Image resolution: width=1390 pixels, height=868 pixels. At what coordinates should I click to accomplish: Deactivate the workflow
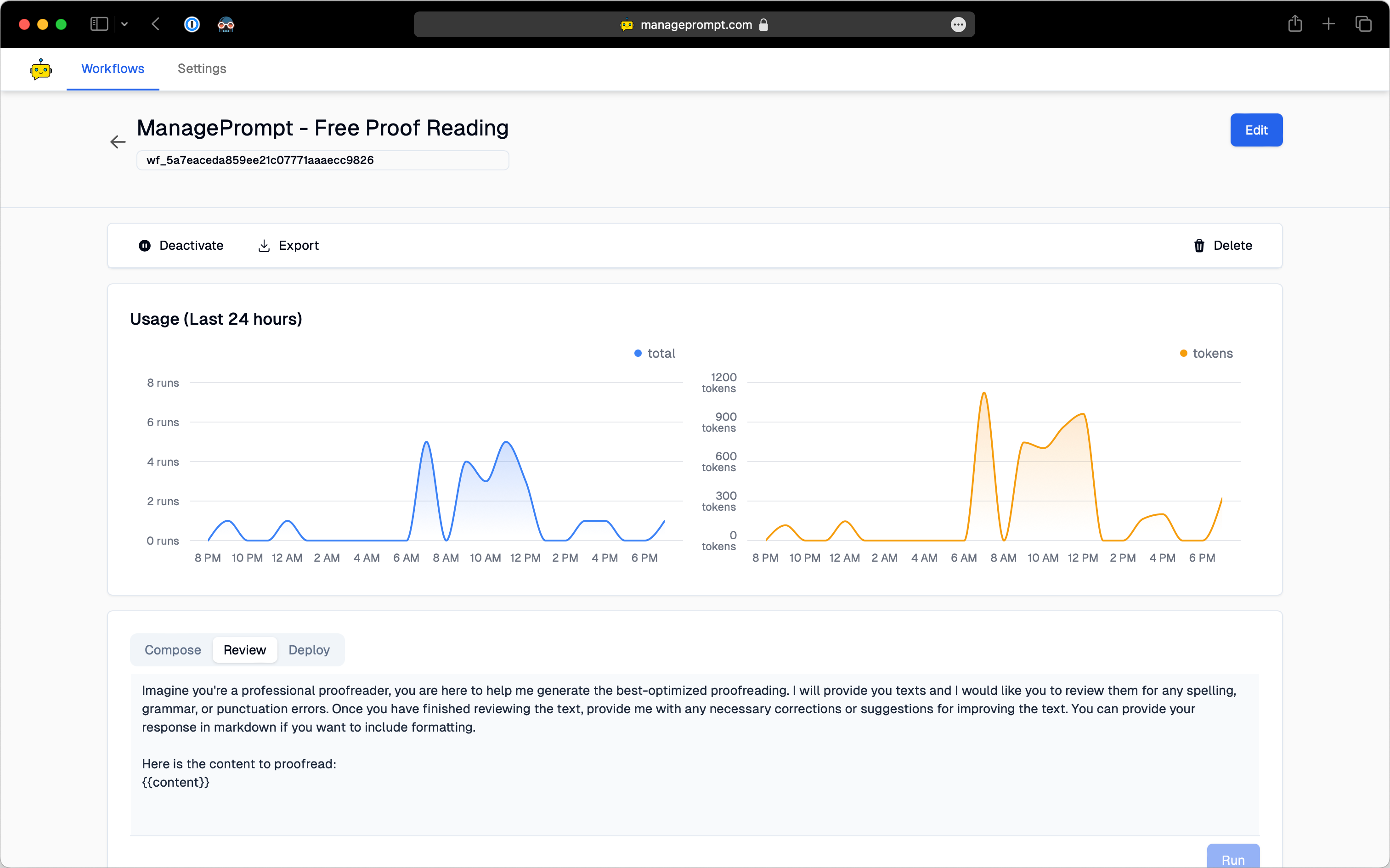tap(181, 246)
